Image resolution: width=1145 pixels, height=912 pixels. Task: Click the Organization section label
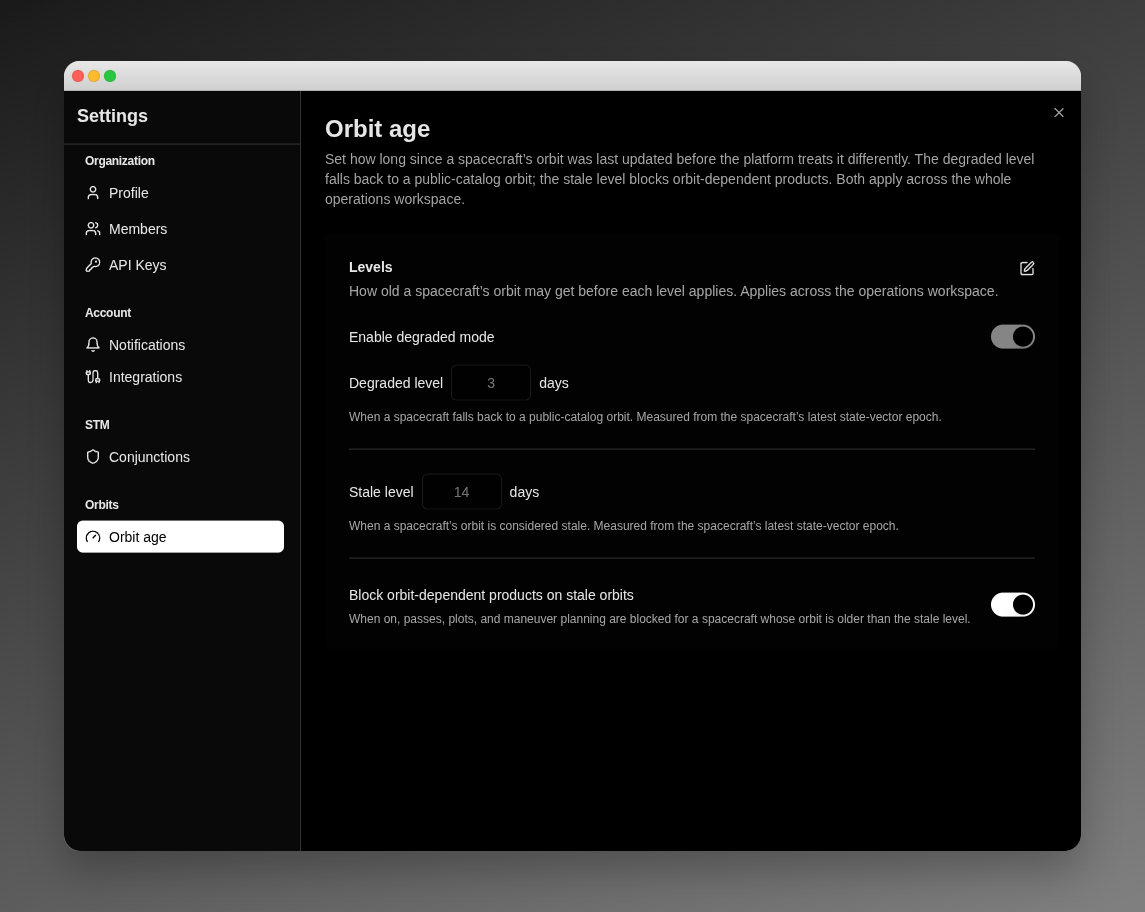120,161
